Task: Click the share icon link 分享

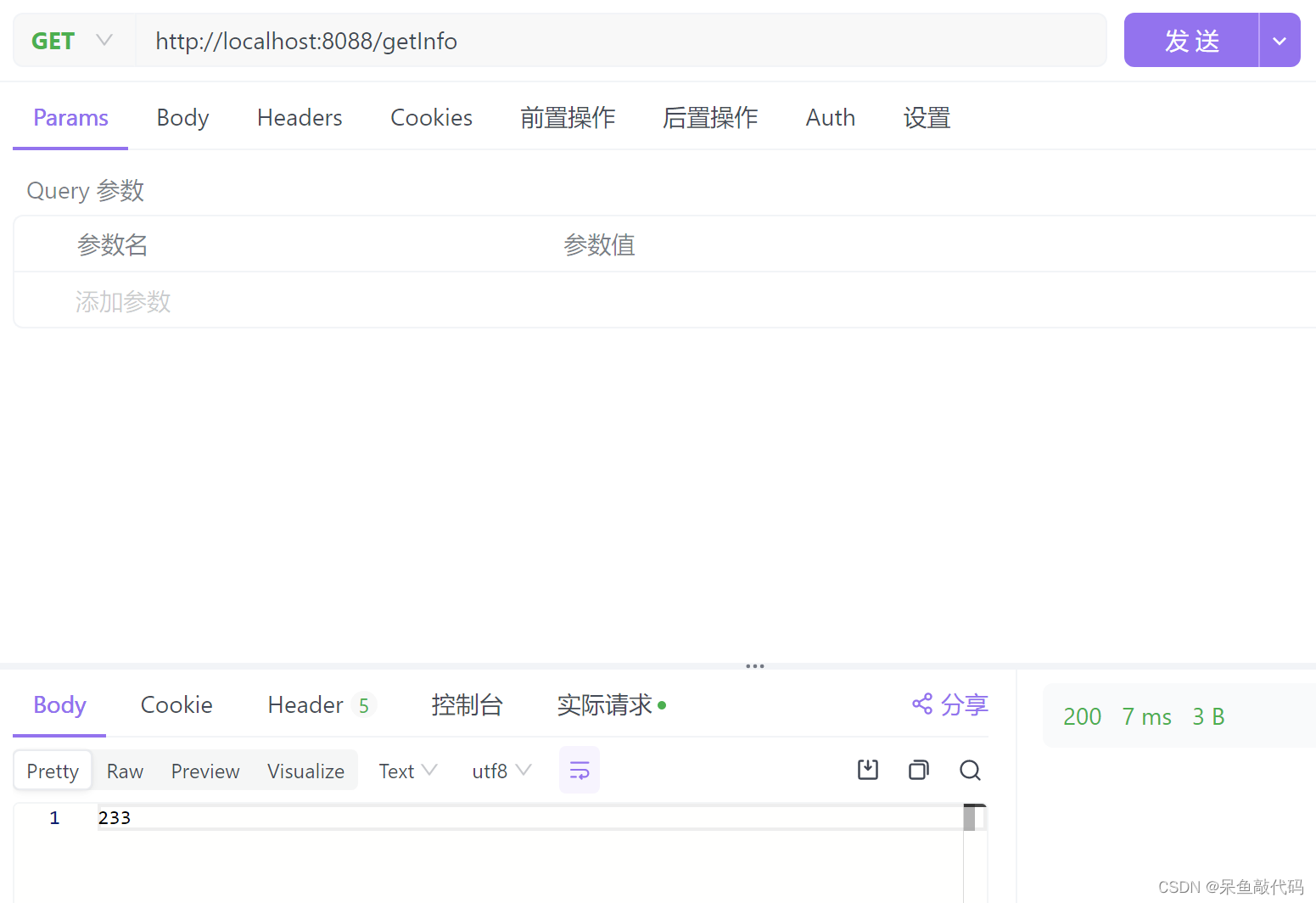Action: tap(950, 704)
